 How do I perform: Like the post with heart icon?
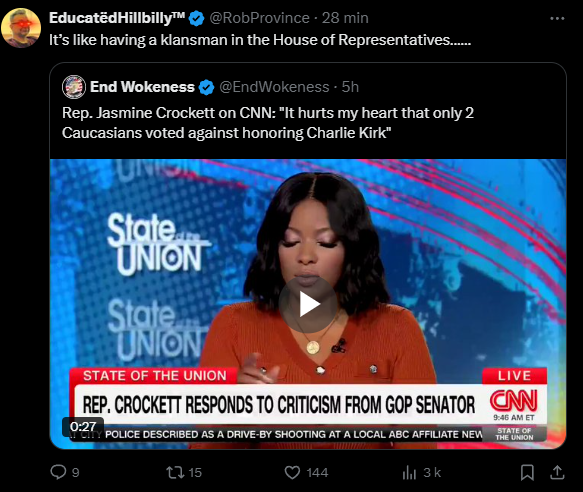(292, 472)
